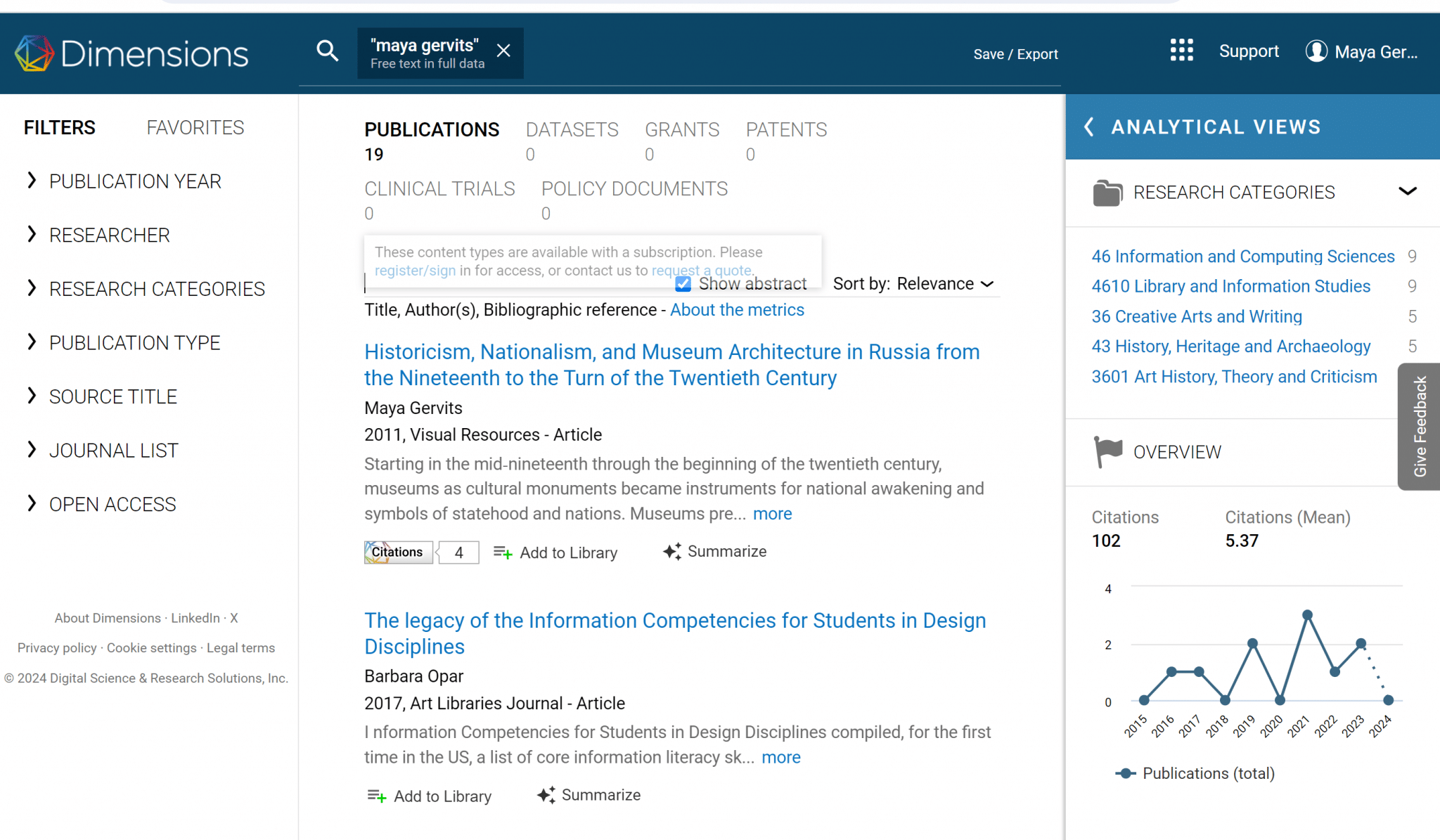Click Summarize sparkle icon for Historicism article
The width and height of the screenshot is (1440, 840).
672,551
